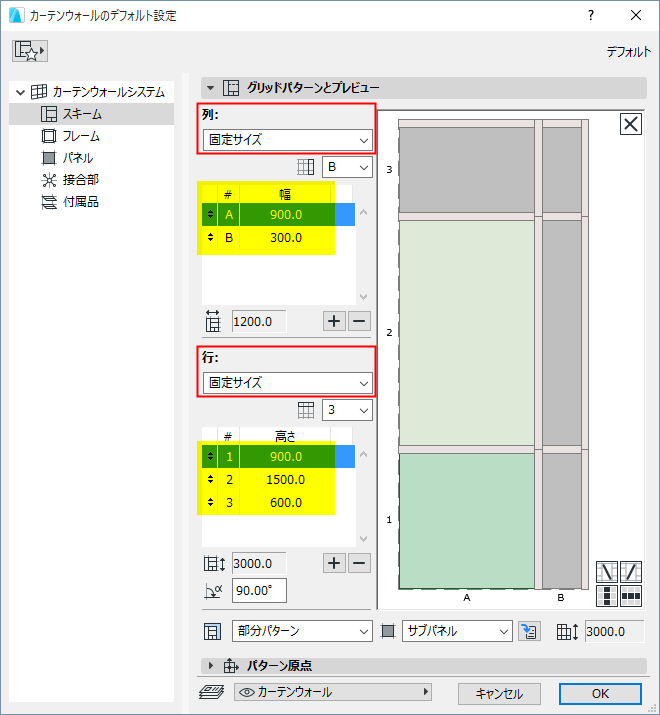This screenshot has width=660, height=715.
Task: Open the 列 固定サイズ dropdown
Action: pyautogui.click(x=287, y=140)
